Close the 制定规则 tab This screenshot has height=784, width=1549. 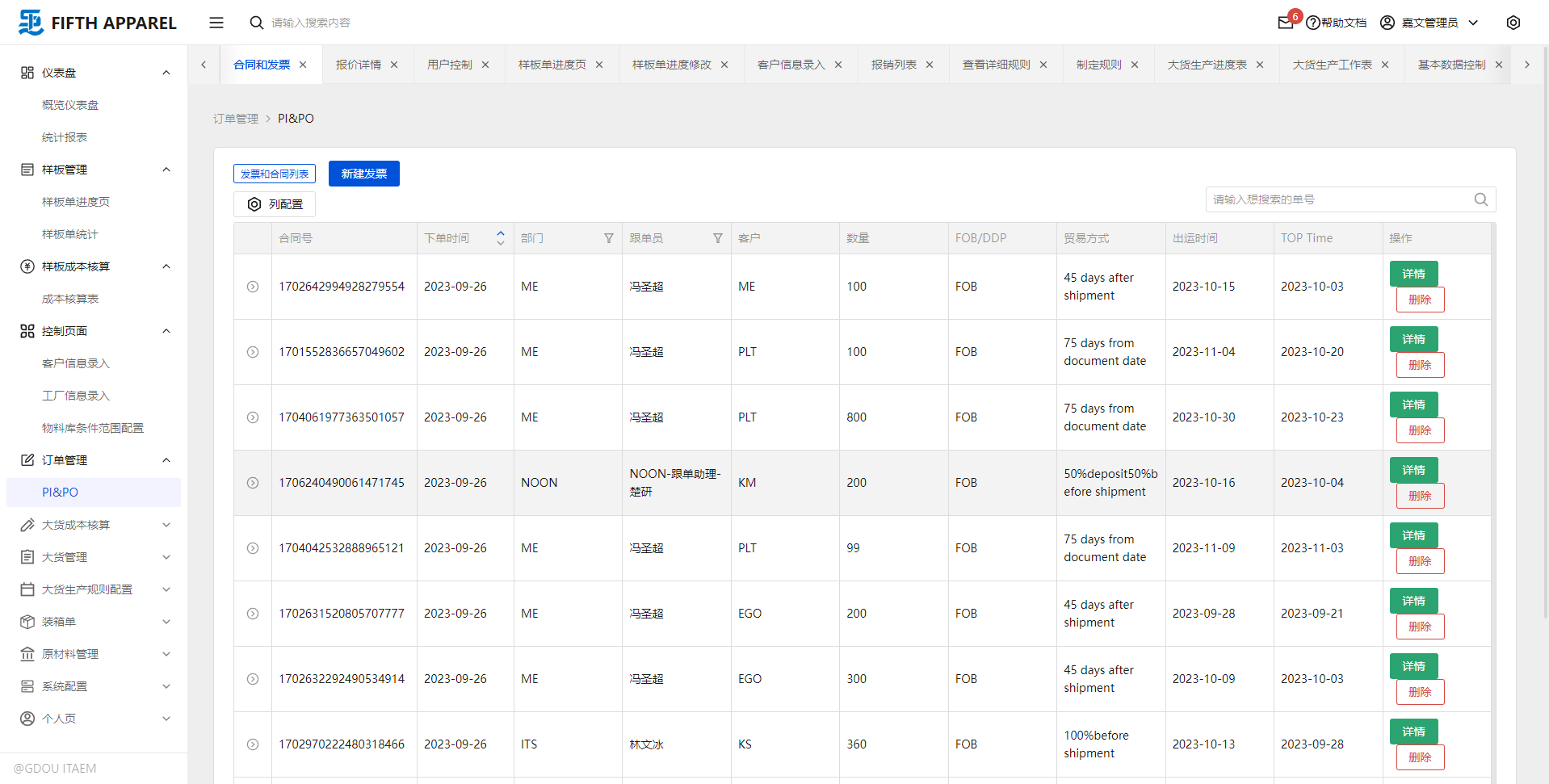(1135, 65)
